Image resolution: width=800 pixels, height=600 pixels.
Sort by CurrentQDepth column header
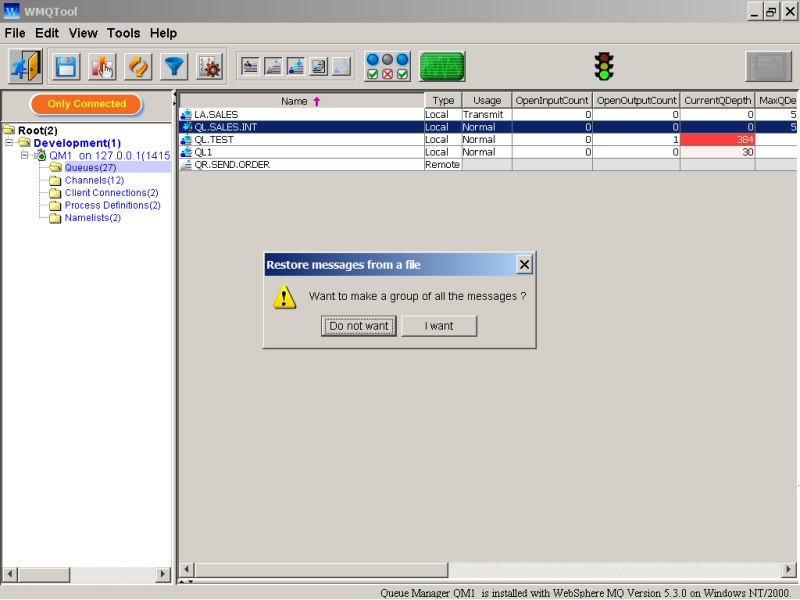click(x=717, y=101)
